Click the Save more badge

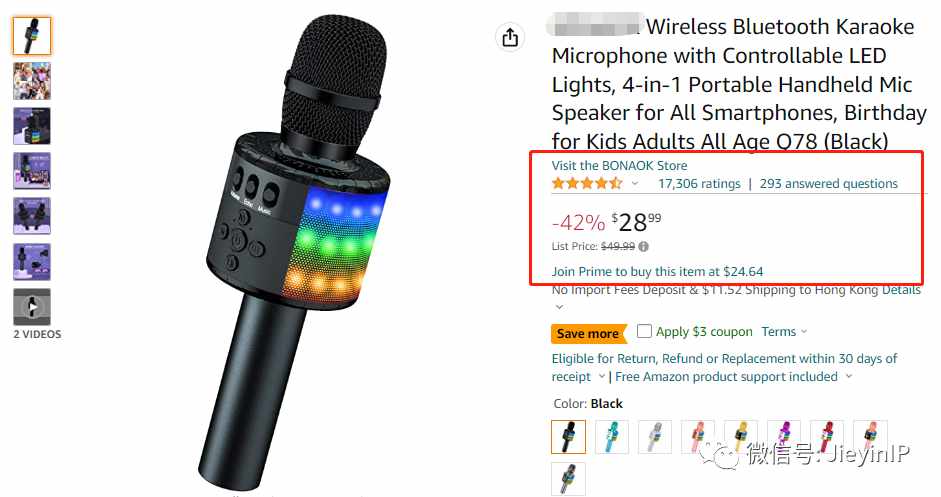[x=588, y=334]
